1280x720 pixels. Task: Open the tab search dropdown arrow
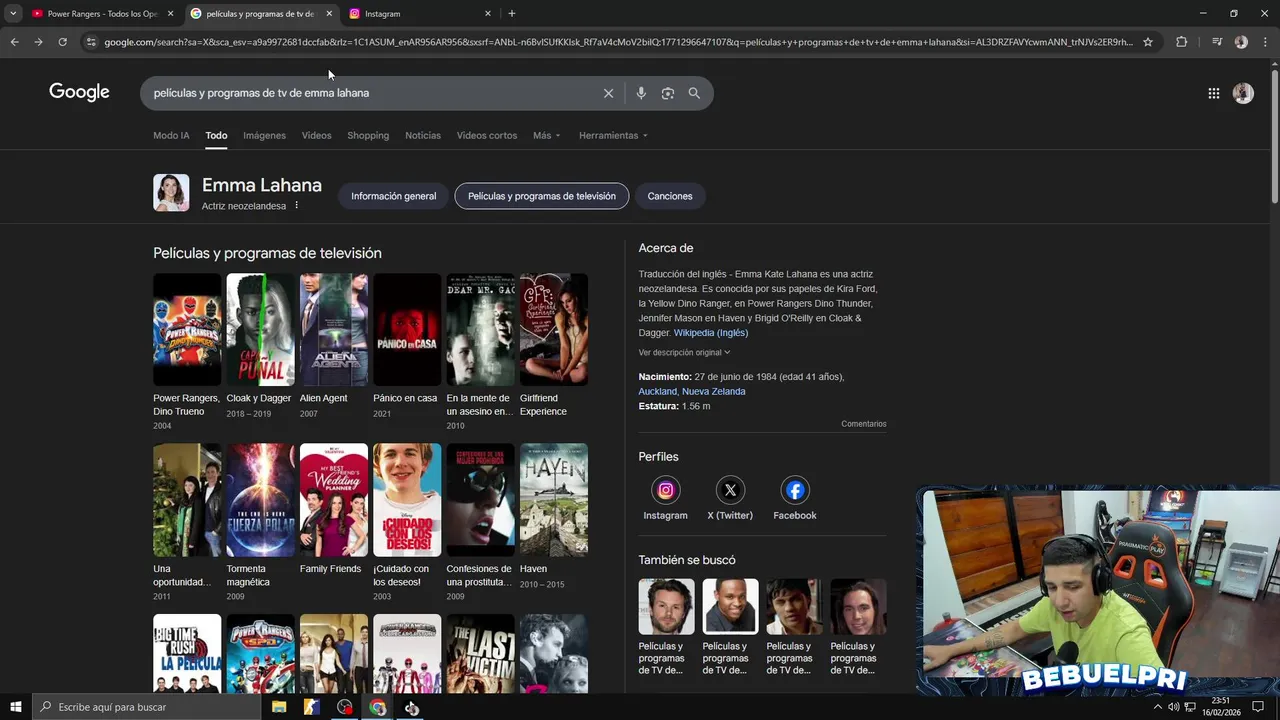click(x=13, y=14)
